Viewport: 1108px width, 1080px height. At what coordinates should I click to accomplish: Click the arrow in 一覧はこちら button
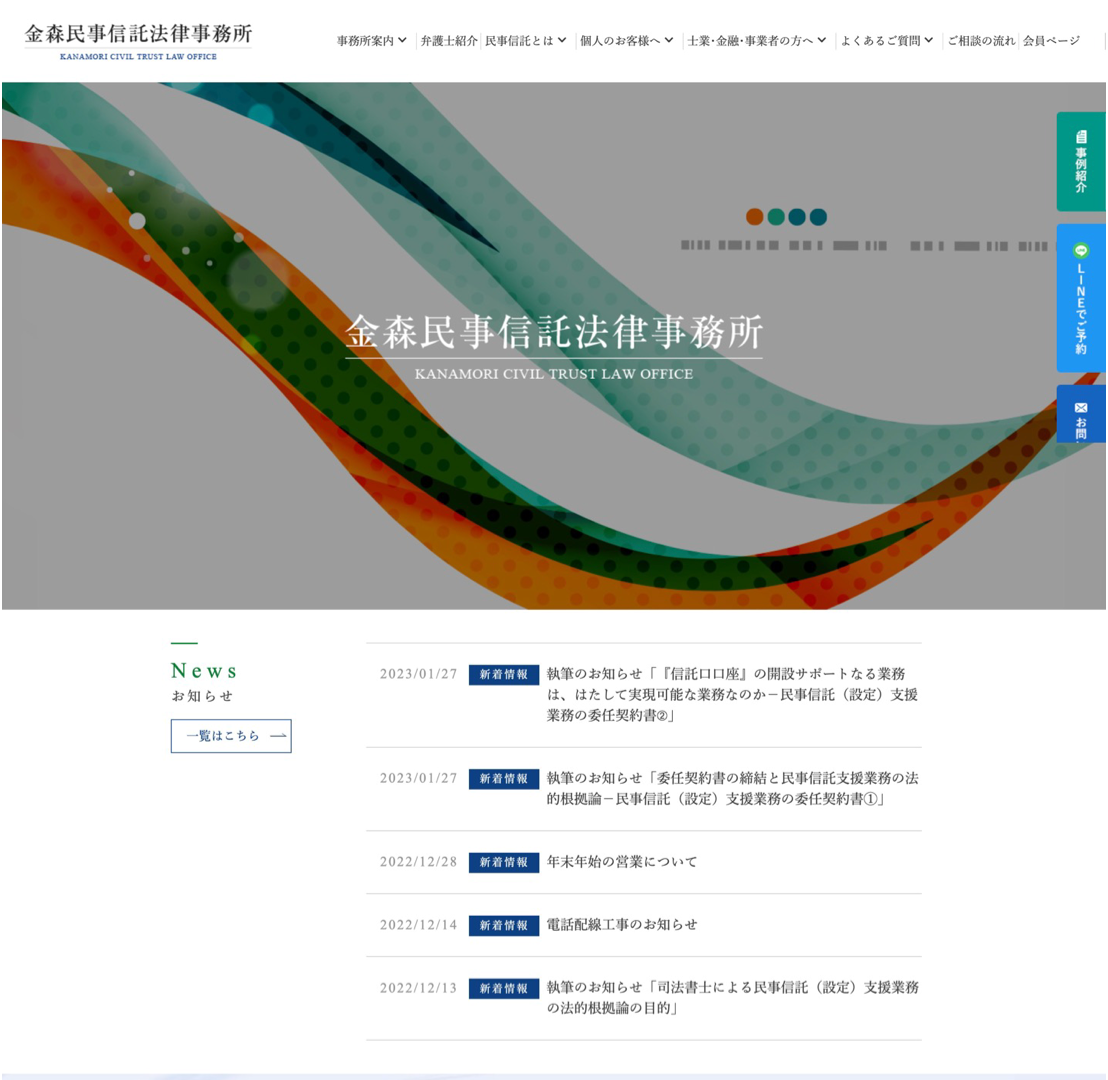point(278,736)
